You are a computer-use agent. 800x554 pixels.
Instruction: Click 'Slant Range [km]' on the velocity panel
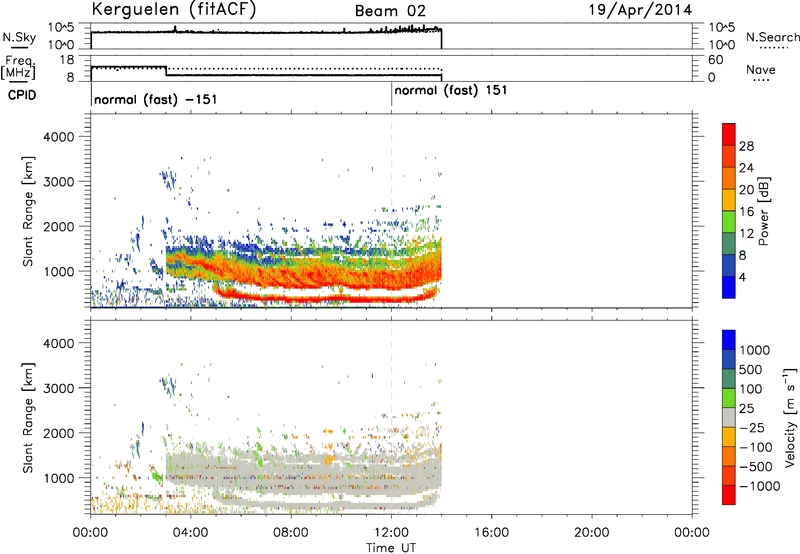28,417
